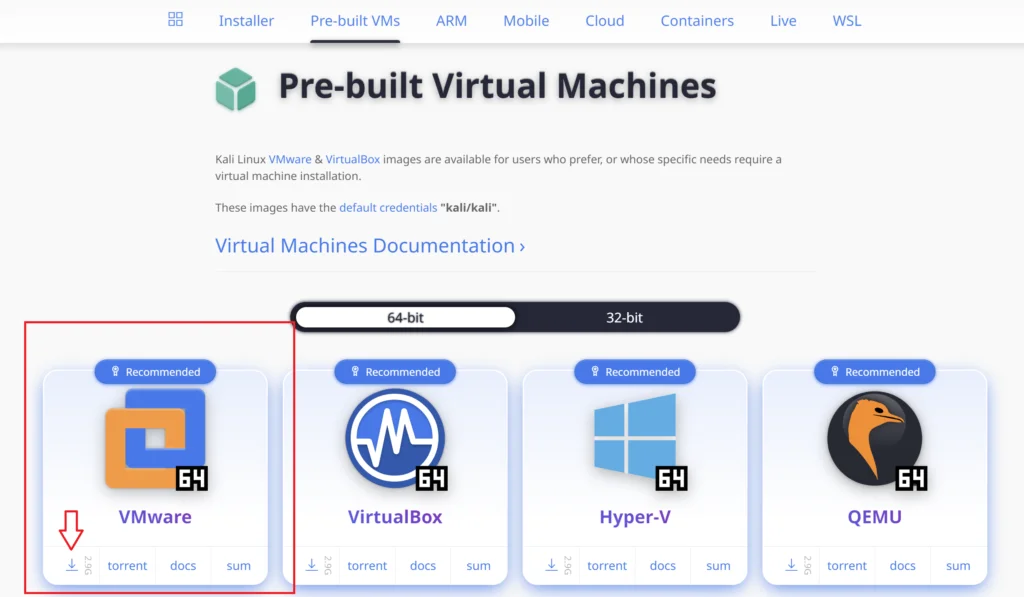Viewport: 1024px width, 597px height.
Task: Click the Recommended badge on VirtualBox card
Action: [395, 372]
